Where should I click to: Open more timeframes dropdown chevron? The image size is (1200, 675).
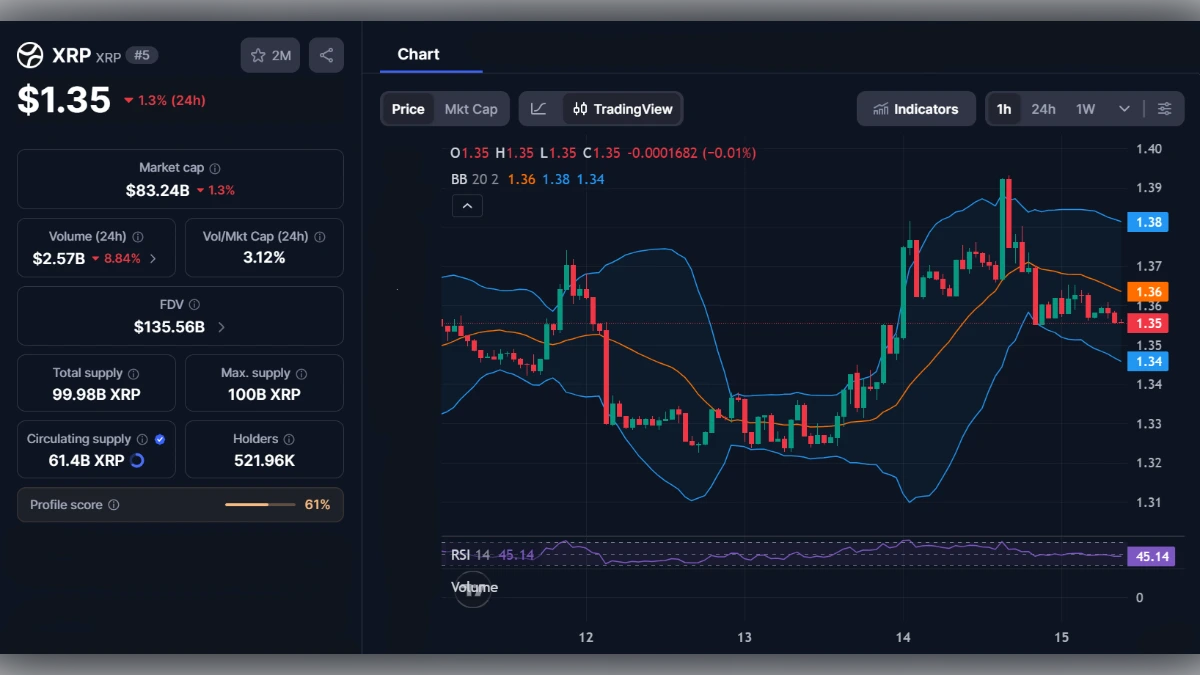[x=1122, y=108]
